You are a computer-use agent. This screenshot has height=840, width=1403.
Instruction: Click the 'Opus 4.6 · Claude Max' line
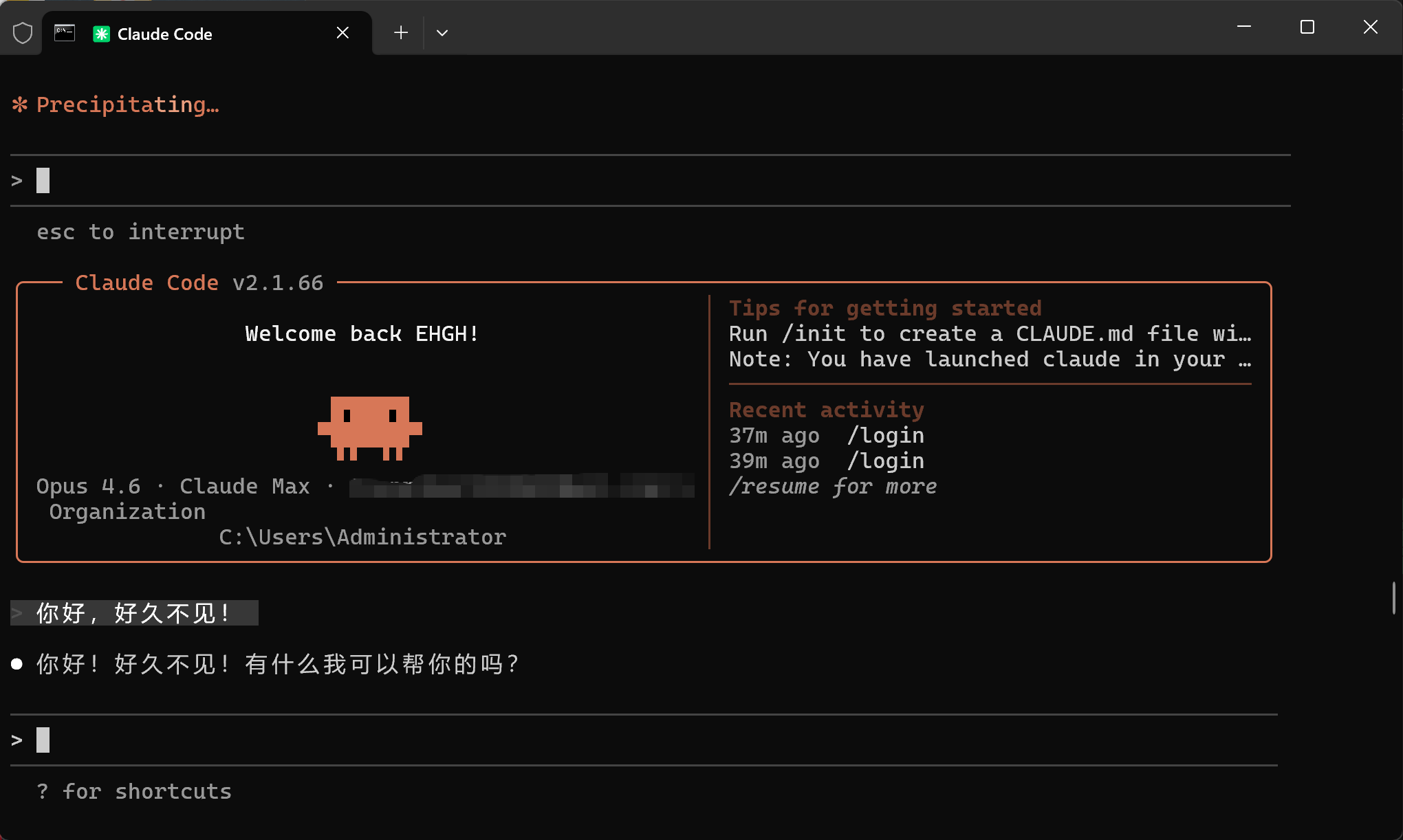point(173,486)
